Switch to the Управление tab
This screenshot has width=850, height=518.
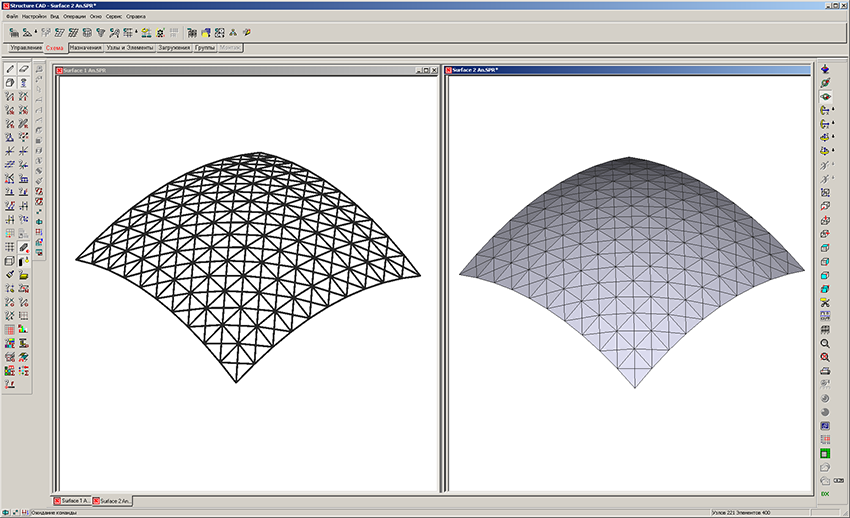point(26,47)
